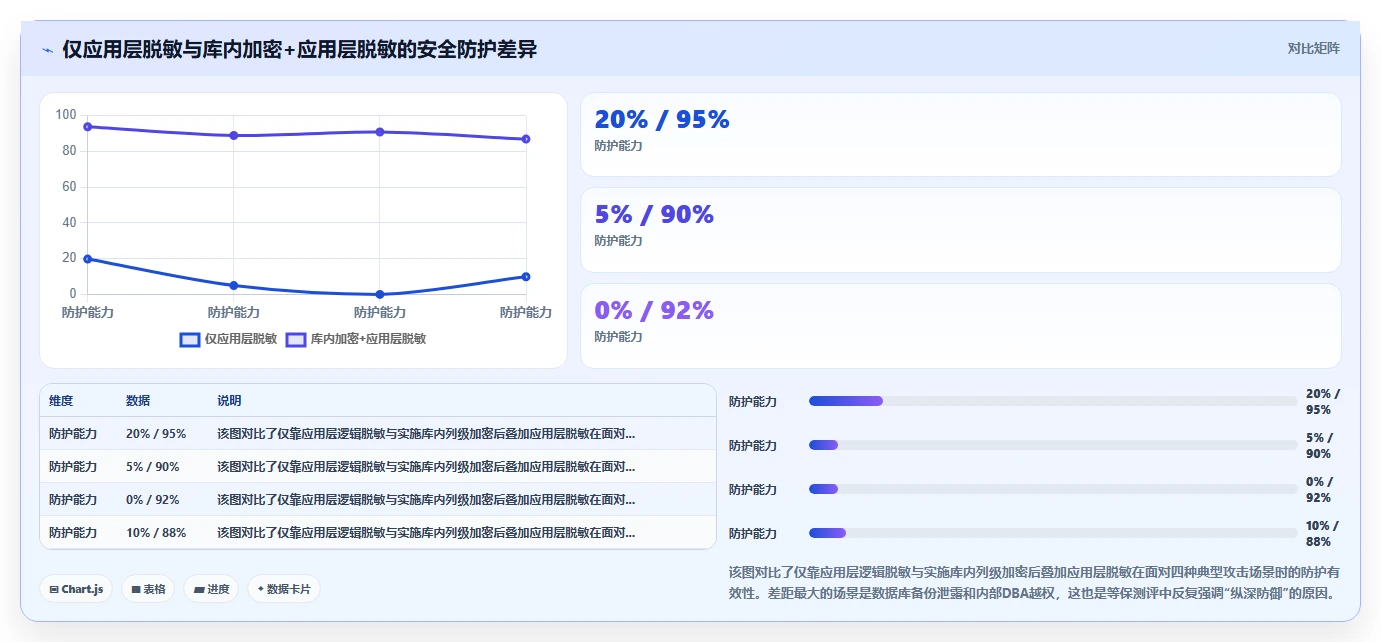Click the progress bar labeled 20% / 95%

[1053, 401]
